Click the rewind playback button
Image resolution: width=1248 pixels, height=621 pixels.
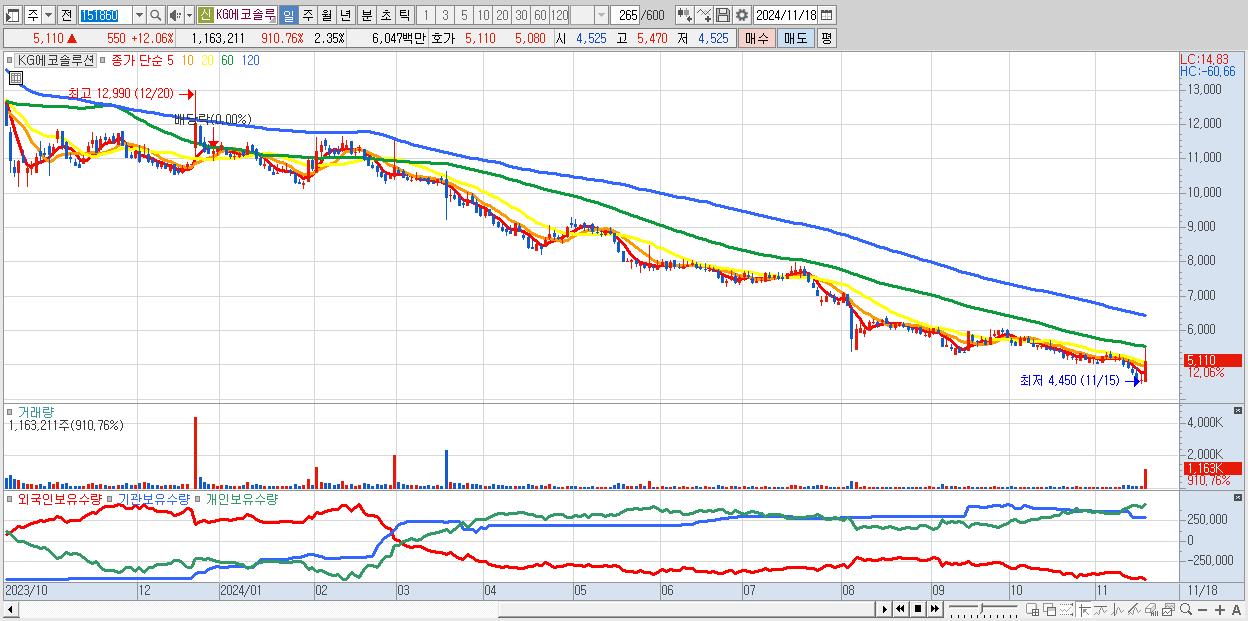click(900, 608)
